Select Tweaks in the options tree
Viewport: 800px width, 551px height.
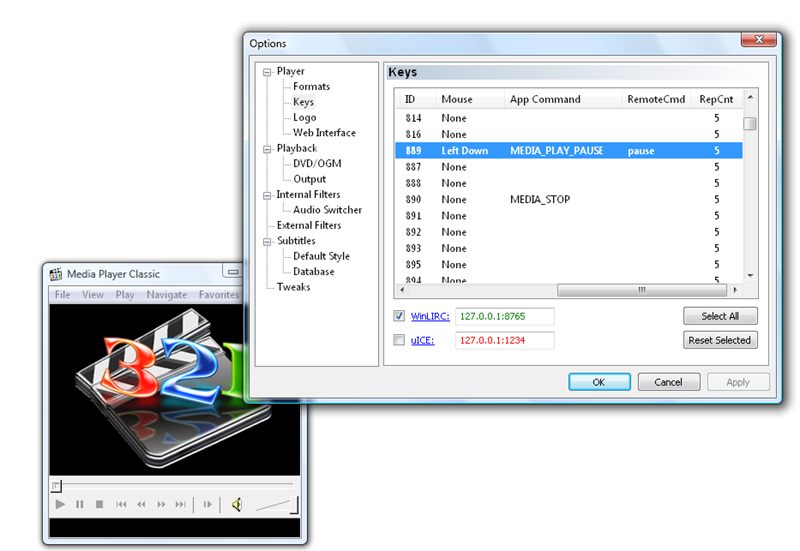(293, 287)
